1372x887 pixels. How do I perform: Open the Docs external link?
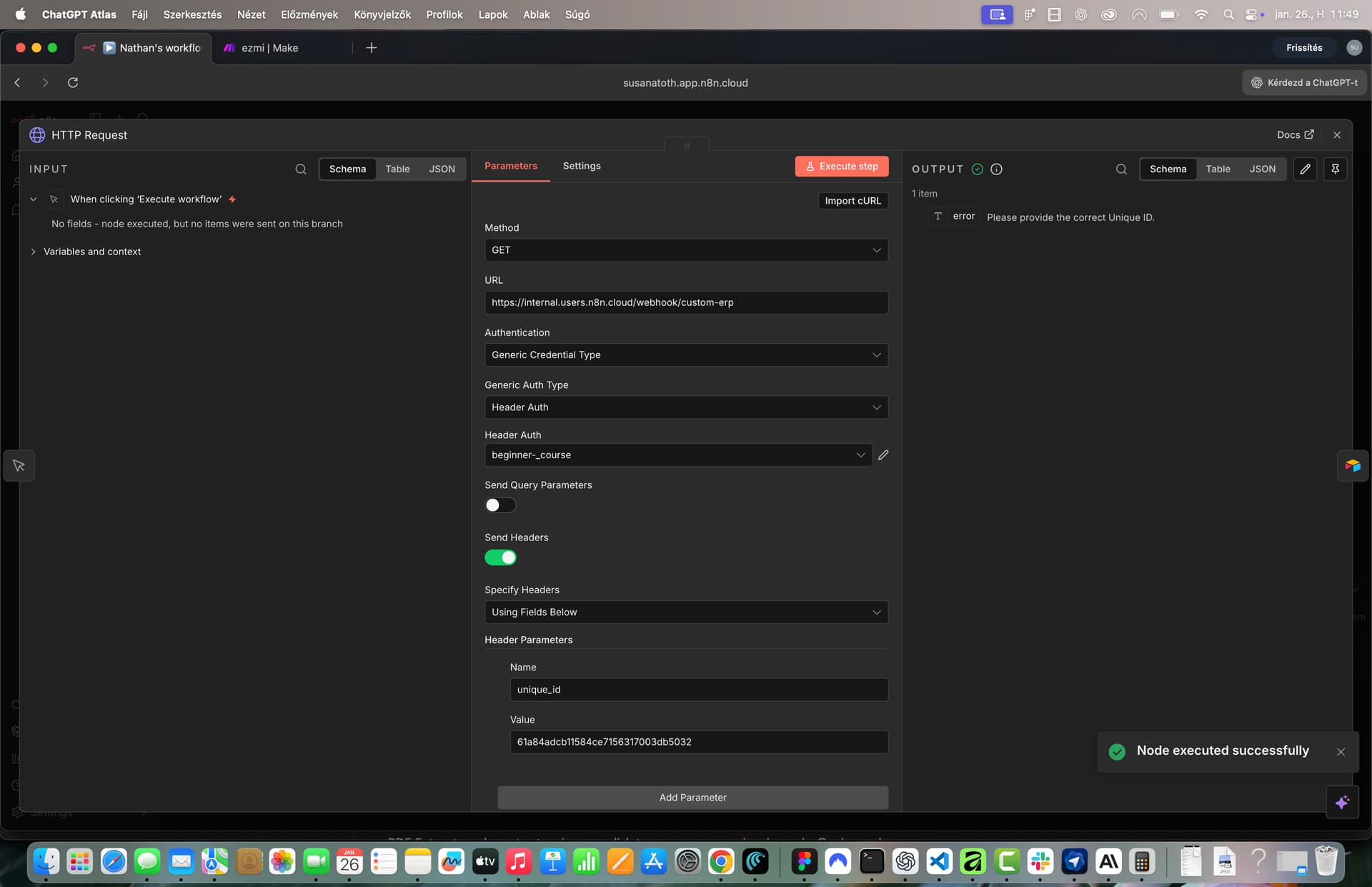[x=1295, y=135]
